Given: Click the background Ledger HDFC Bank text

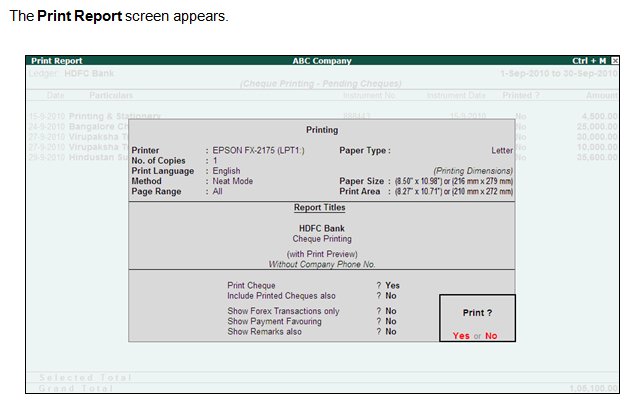Looking at the screenshot, I should point(72,74).
